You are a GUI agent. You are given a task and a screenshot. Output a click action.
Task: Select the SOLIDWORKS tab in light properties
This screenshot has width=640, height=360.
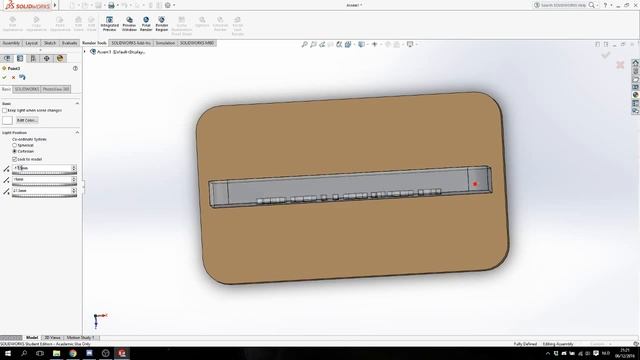pos(27,89)
